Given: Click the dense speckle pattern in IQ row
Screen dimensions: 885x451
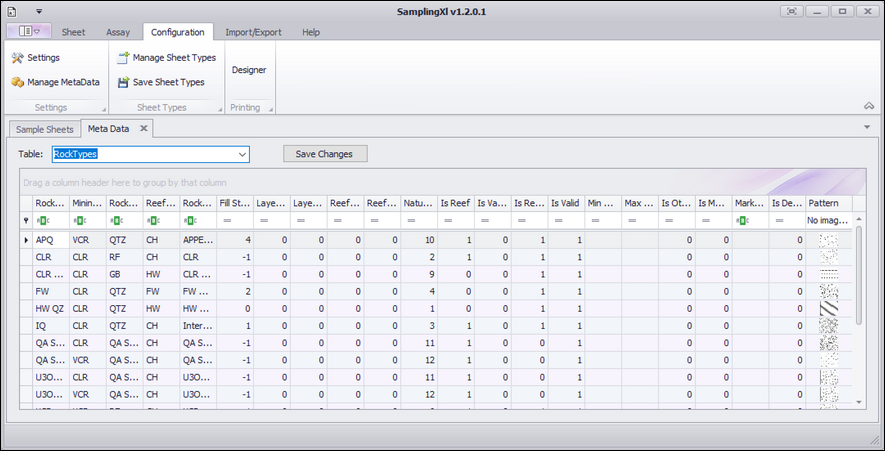Looking at the screenshot, I should tap(829, 326).
